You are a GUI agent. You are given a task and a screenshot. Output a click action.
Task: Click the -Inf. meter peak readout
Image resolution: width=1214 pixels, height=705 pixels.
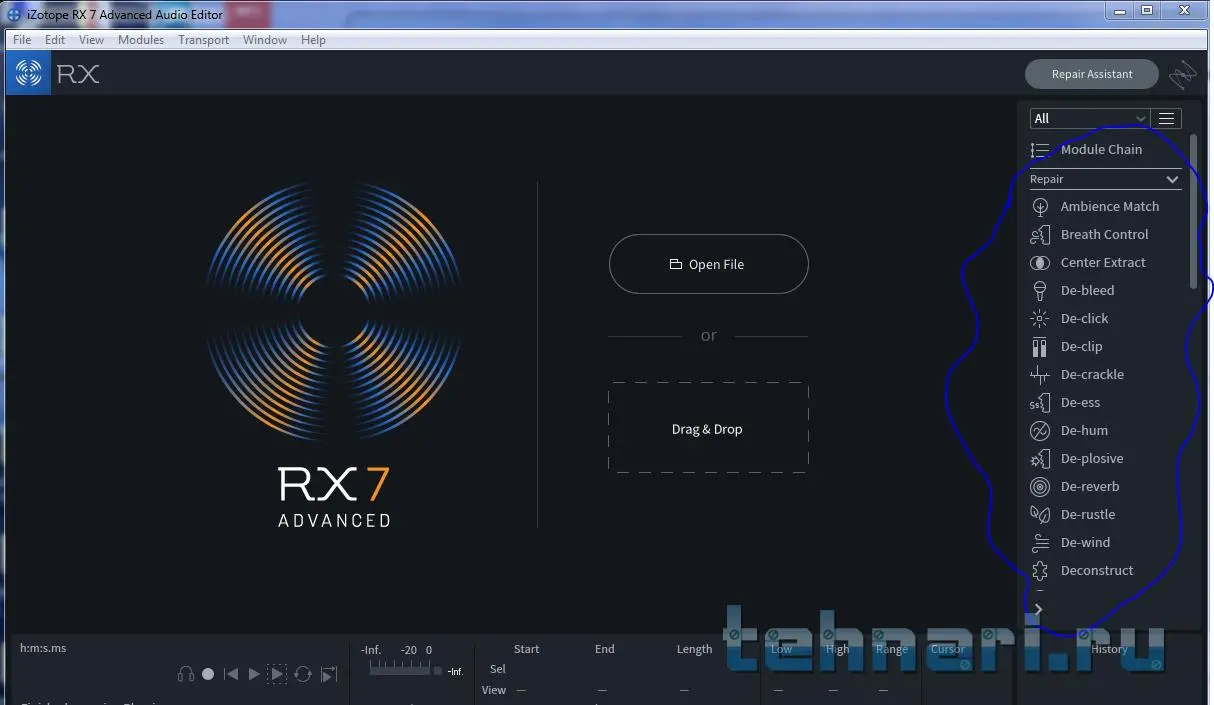(x=455, y=671)
